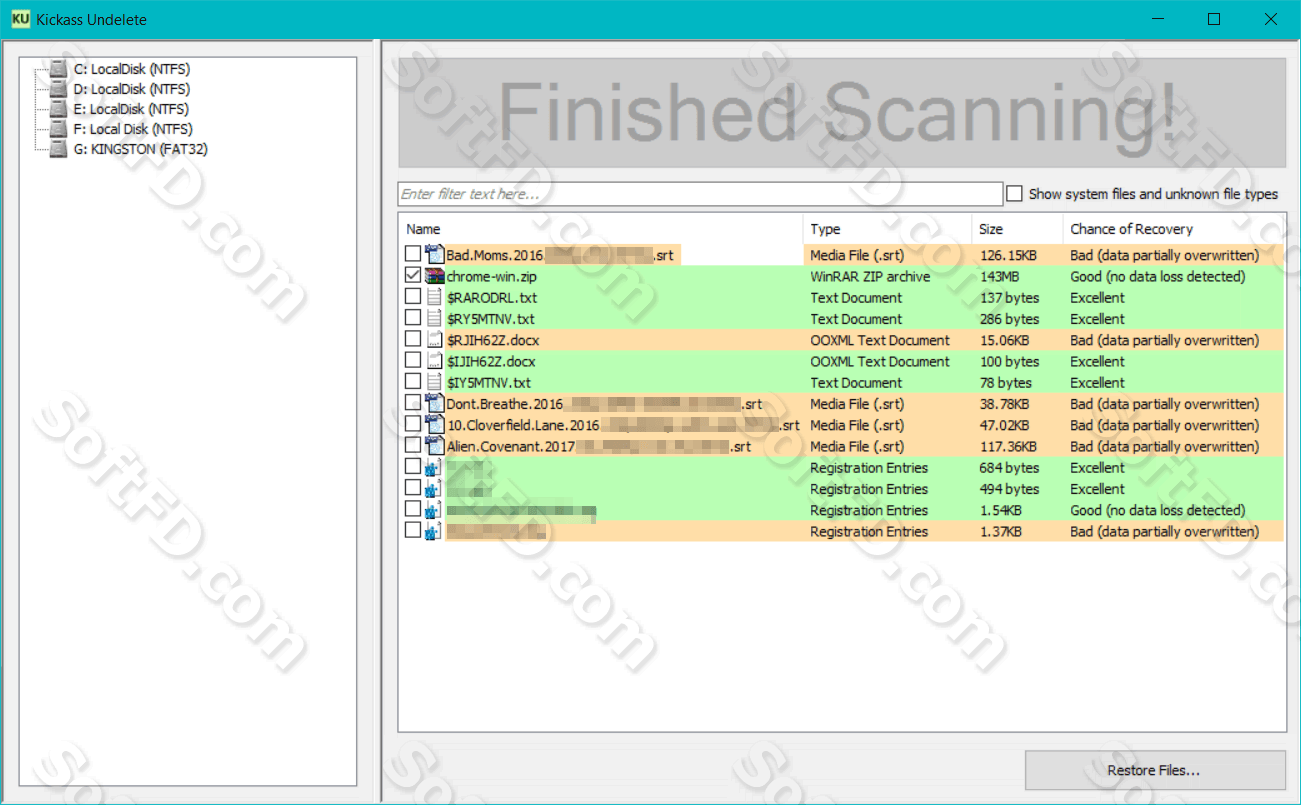Select the D: LocalDisk (NTFS) drive
Image resolution: width=1301 pixels, height=805 pixels.
[x=132, y=89]
